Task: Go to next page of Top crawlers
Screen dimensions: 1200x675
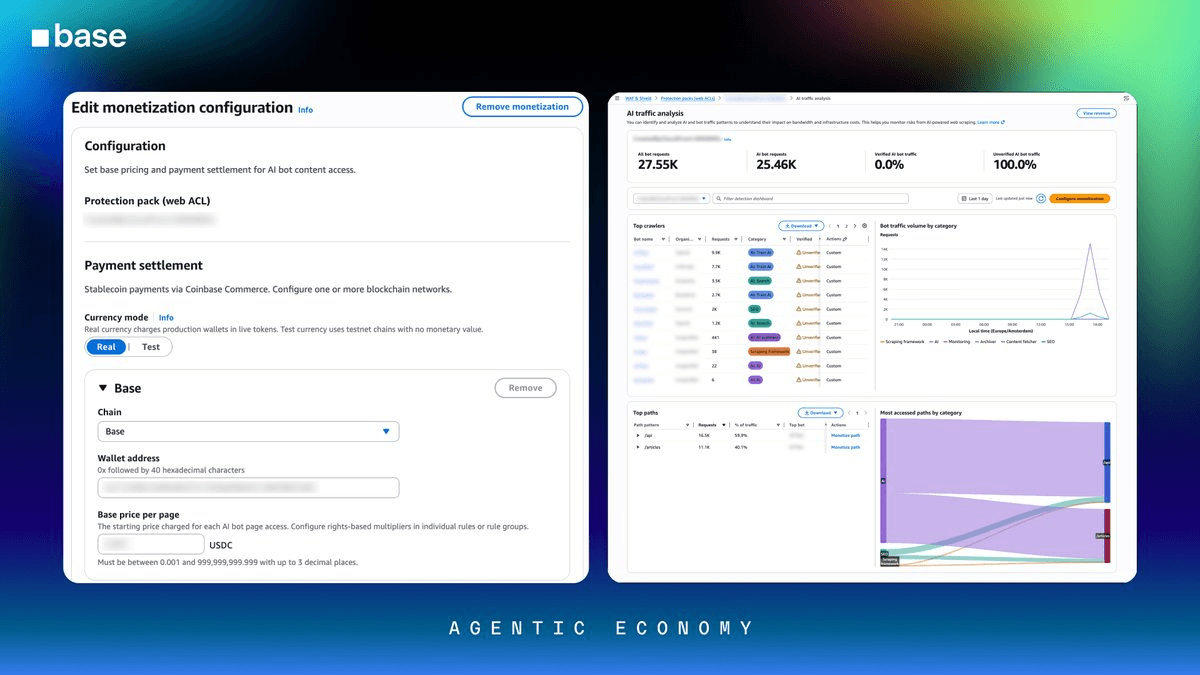Action: click(855, 226)
